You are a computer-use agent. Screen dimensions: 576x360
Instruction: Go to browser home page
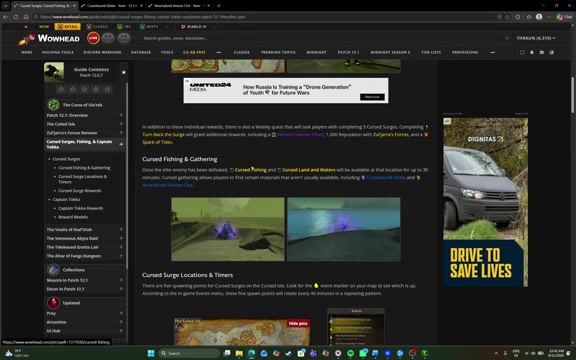(26, 17)
